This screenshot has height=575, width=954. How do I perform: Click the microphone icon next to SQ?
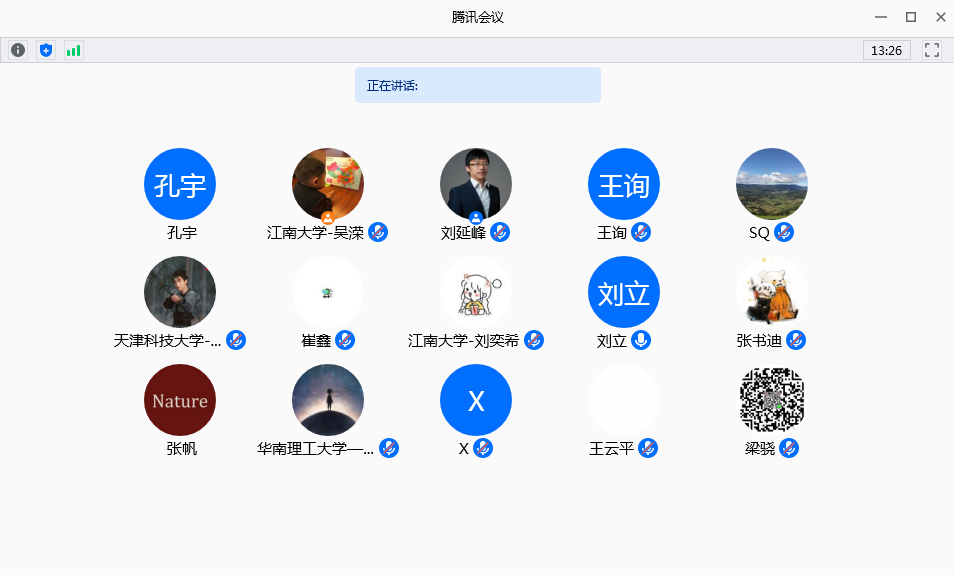(x=784, y=232)
